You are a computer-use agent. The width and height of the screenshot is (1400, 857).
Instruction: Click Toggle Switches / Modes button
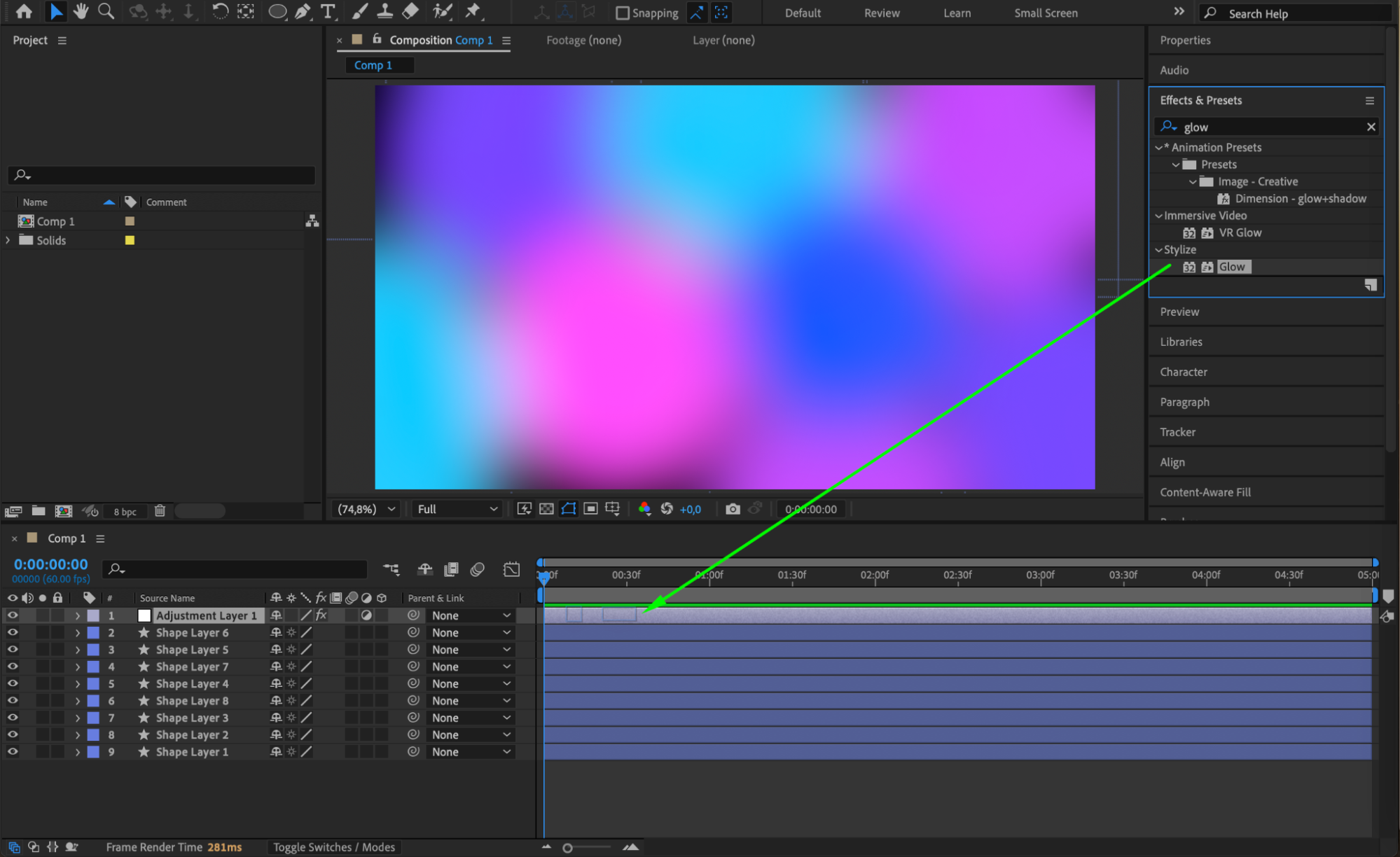click(x=334, y=847)
